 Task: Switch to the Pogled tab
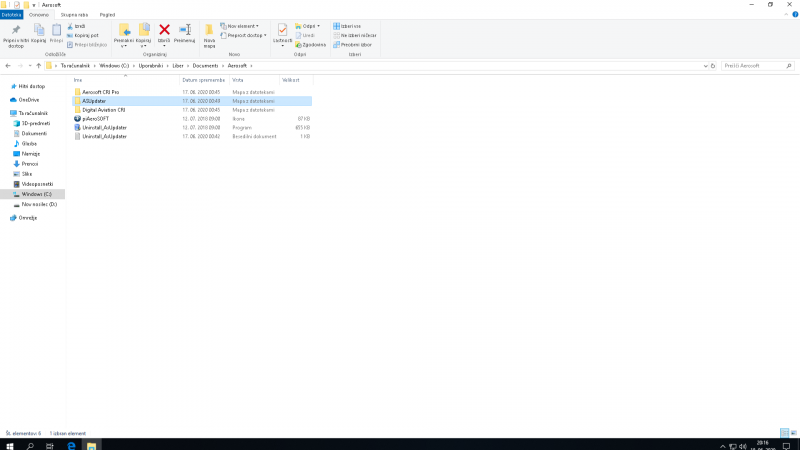coord(107,15)
